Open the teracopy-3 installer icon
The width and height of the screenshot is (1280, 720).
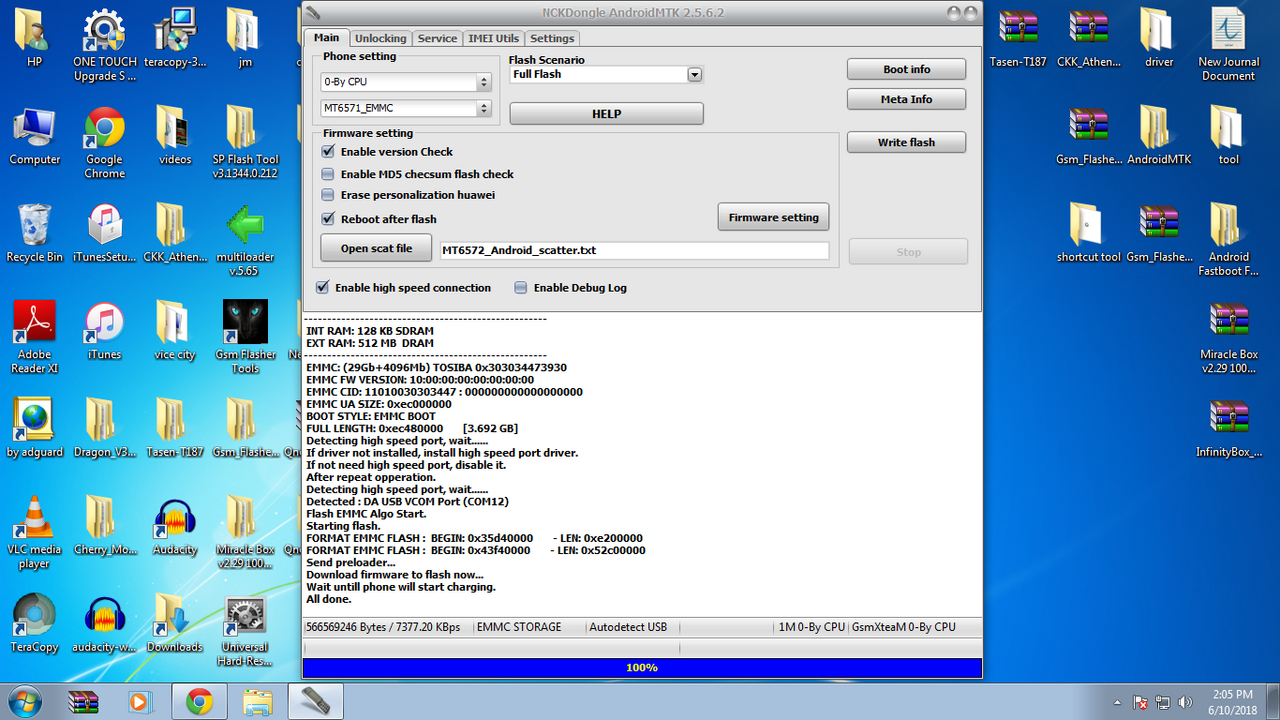pyautogui.click(x=175, y=38)
